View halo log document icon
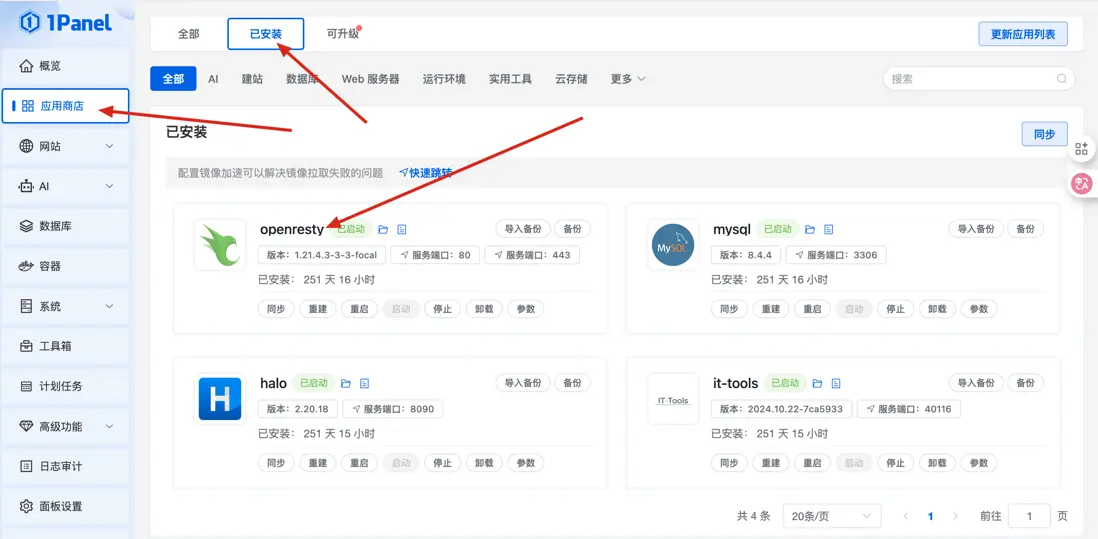 tap(365, 383)
